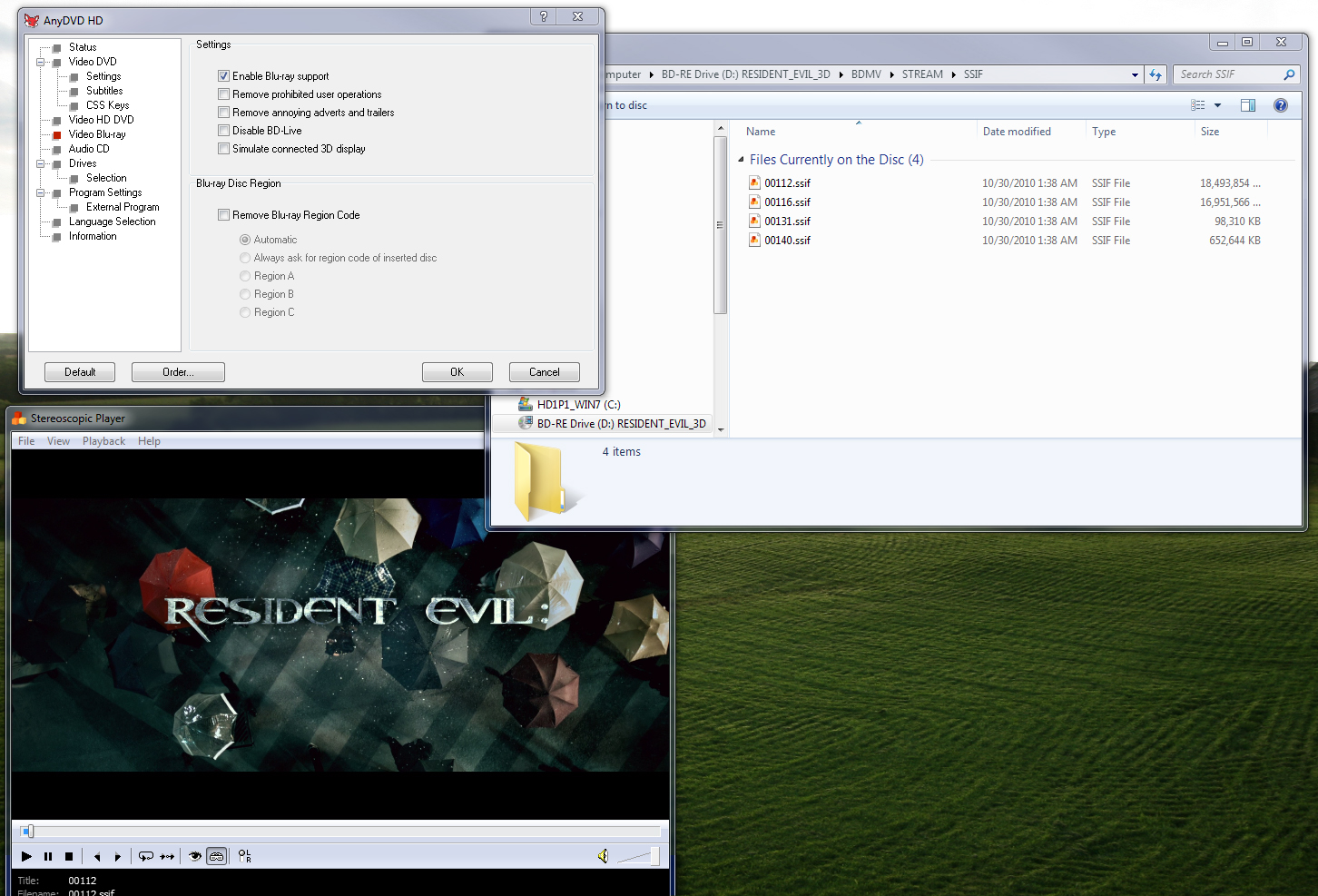Image resolution: width=1318 pixels, height=896 pixels.
Task: Click the Explorer help icon
Action: point(1281,105)
